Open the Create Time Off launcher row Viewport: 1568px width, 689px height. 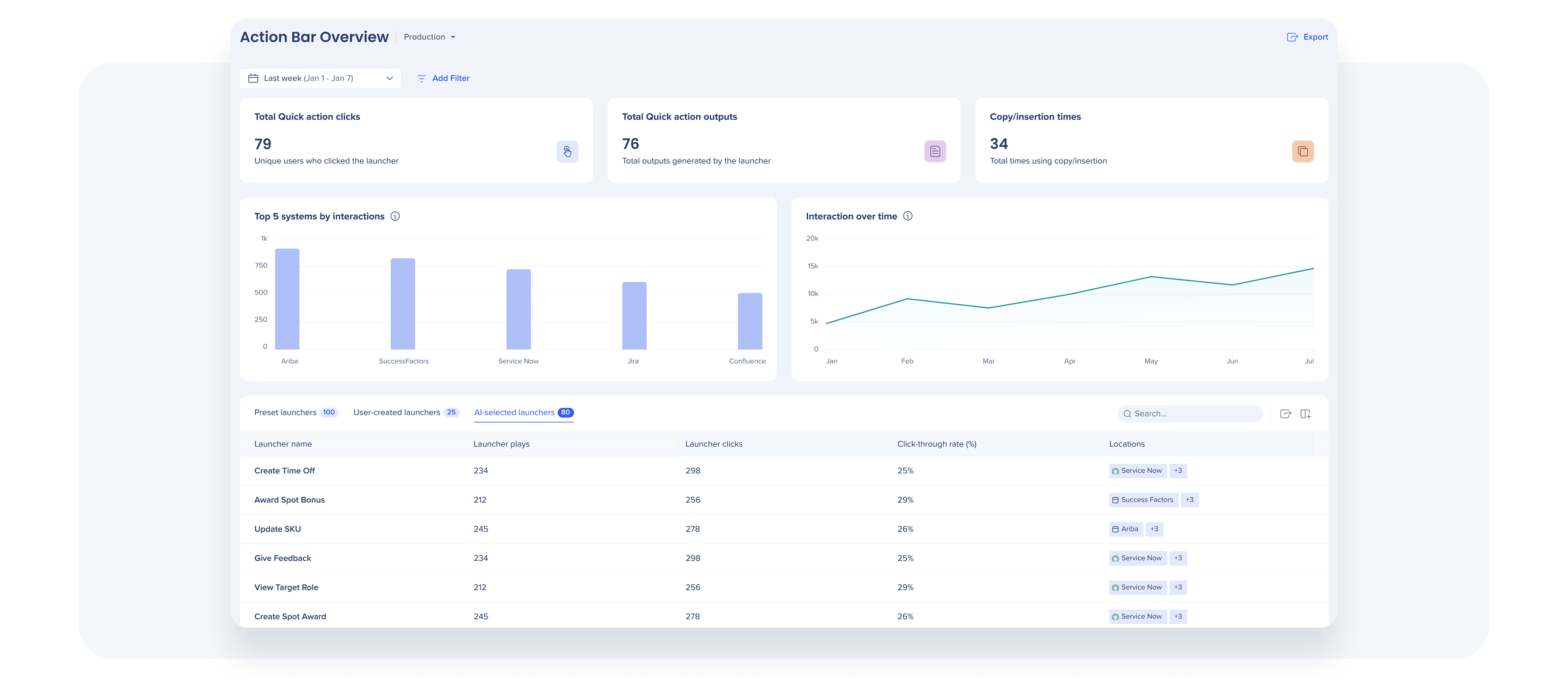[284, 471]
